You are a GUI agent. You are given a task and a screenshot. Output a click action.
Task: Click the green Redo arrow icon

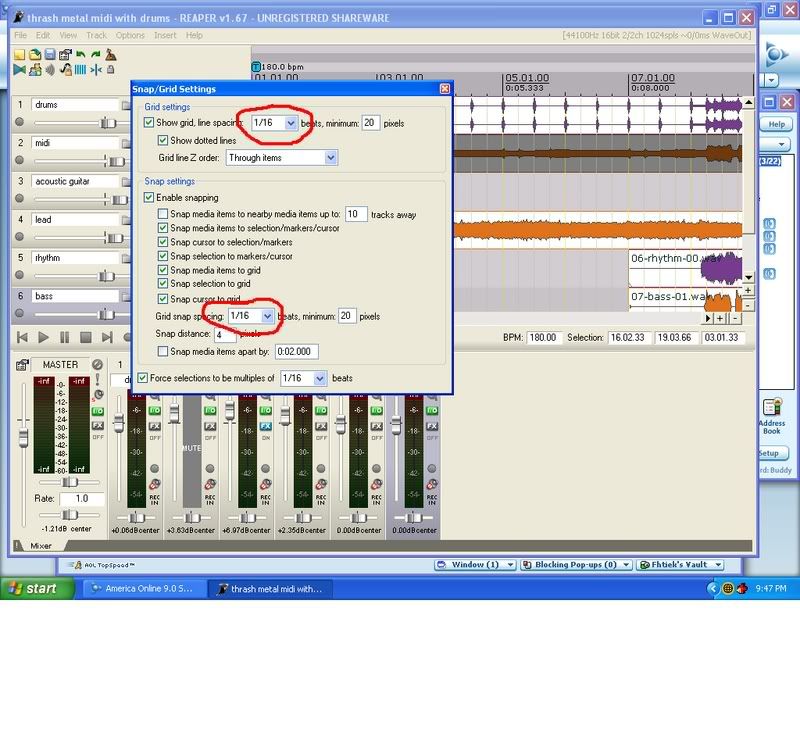coord(95,54)
